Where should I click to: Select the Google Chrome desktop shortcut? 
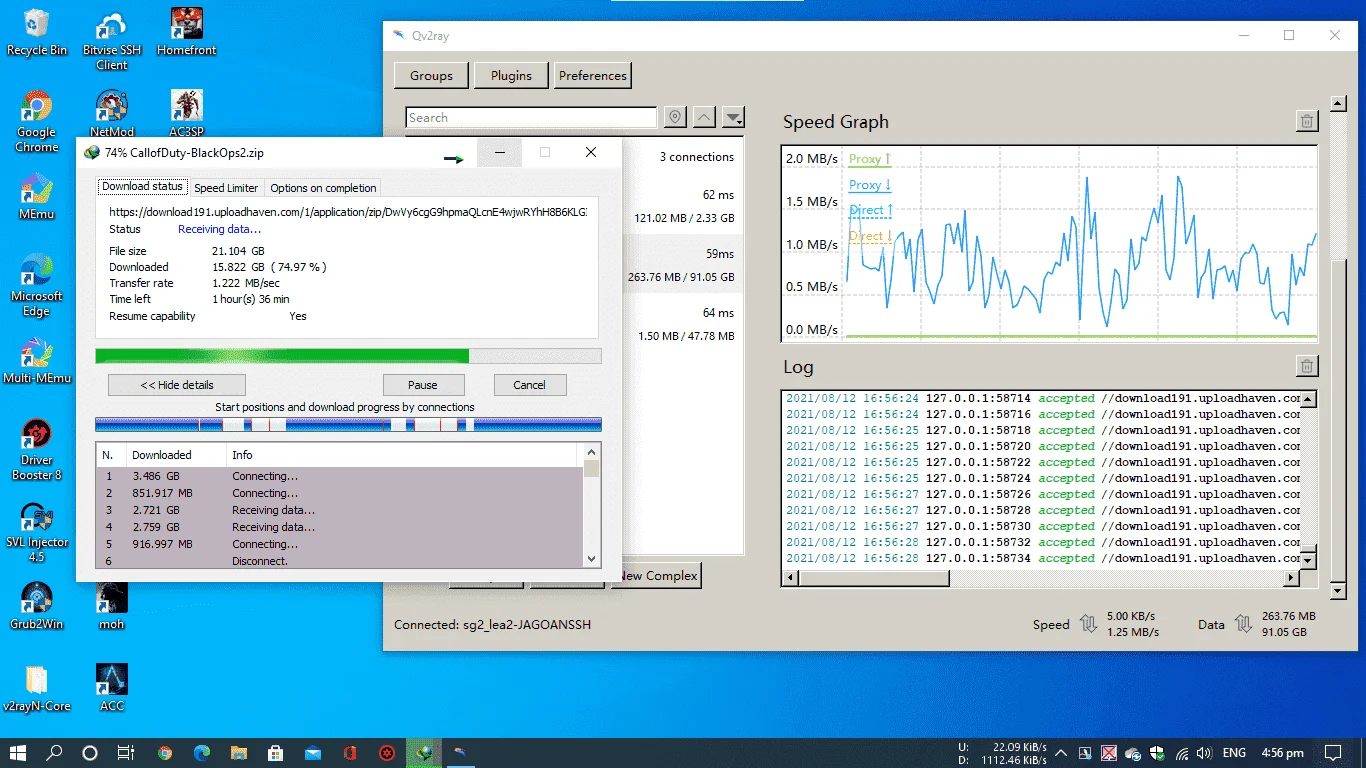37,122
